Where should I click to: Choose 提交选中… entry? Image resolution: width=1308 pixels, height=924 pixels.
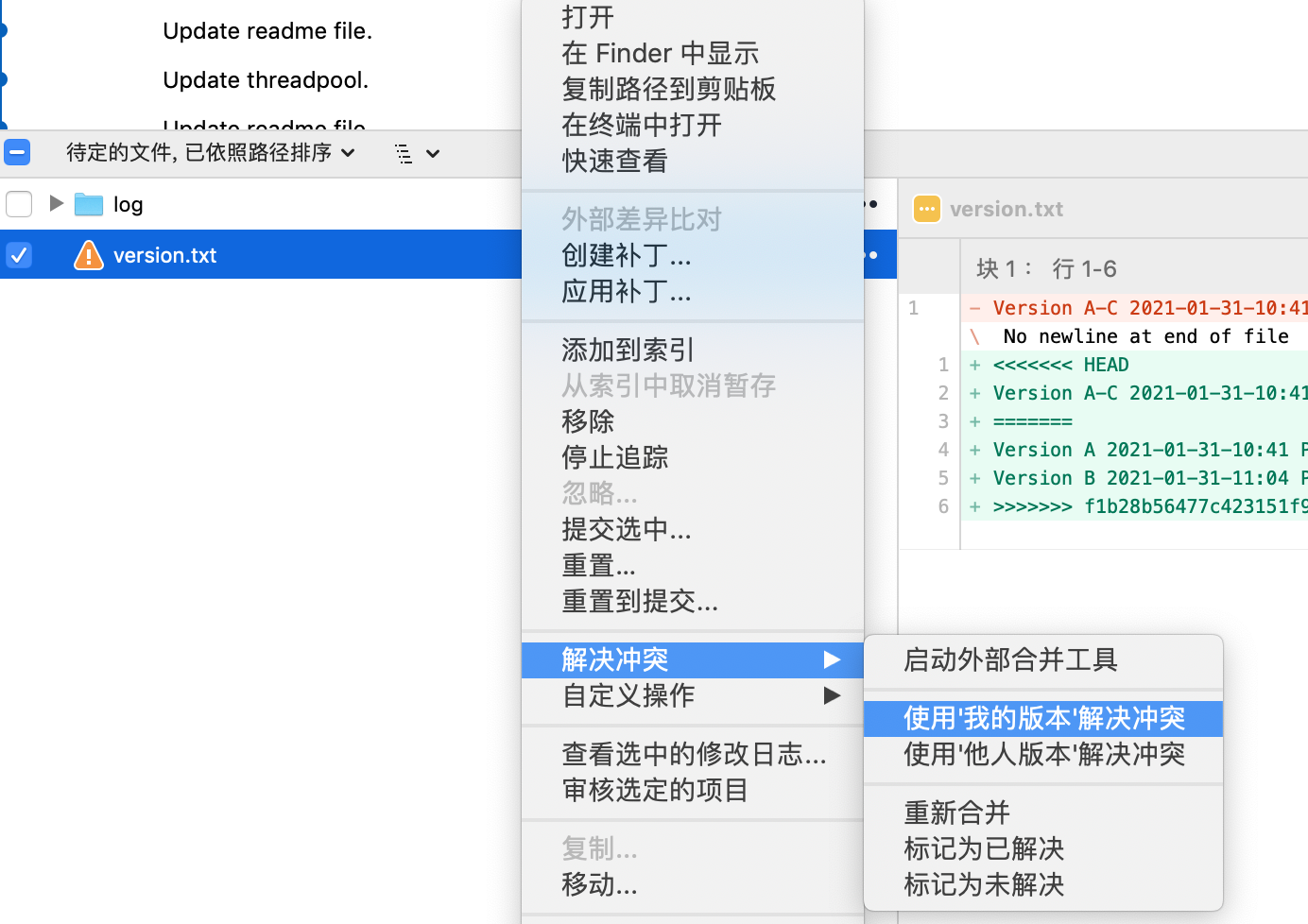click(x=693, y=529)
